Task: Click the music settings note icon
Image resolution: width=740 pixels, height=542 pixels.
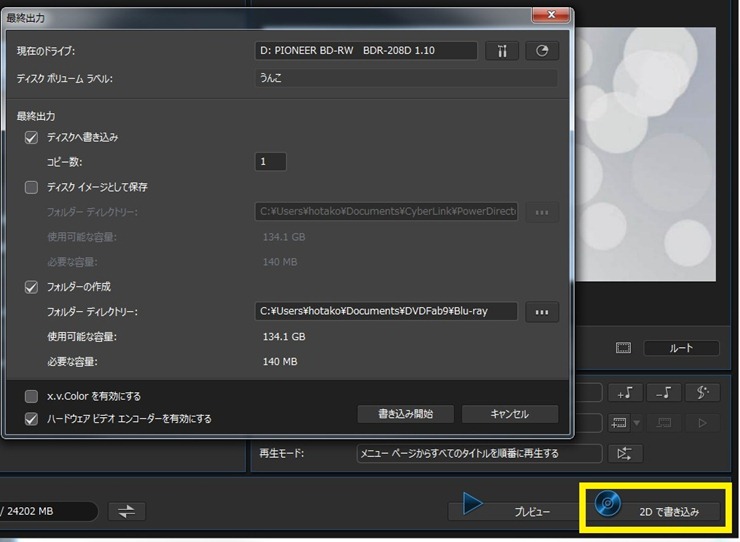Action: (703, 392)
